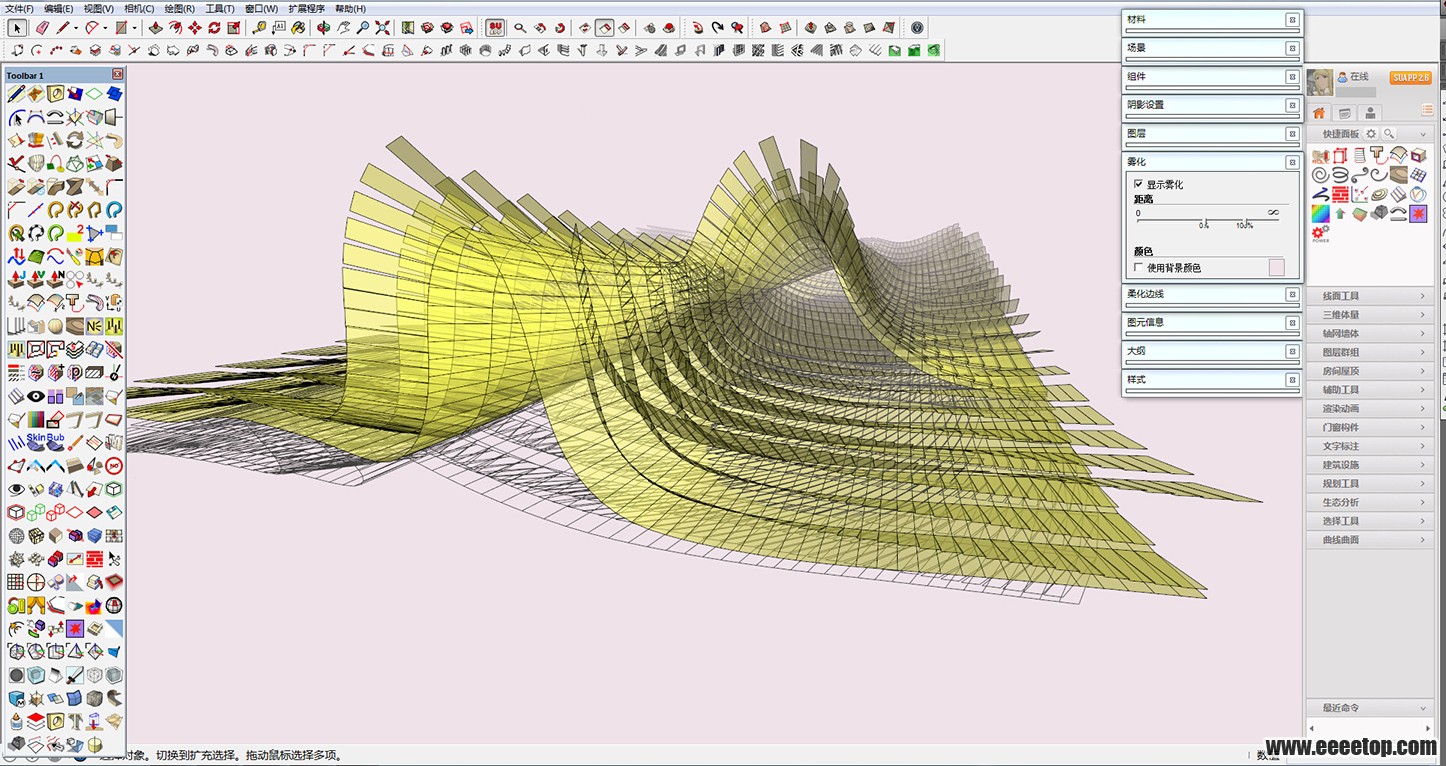Expand the 样式 panel via its header button
1446x766 pixels.
(1292, 380)
